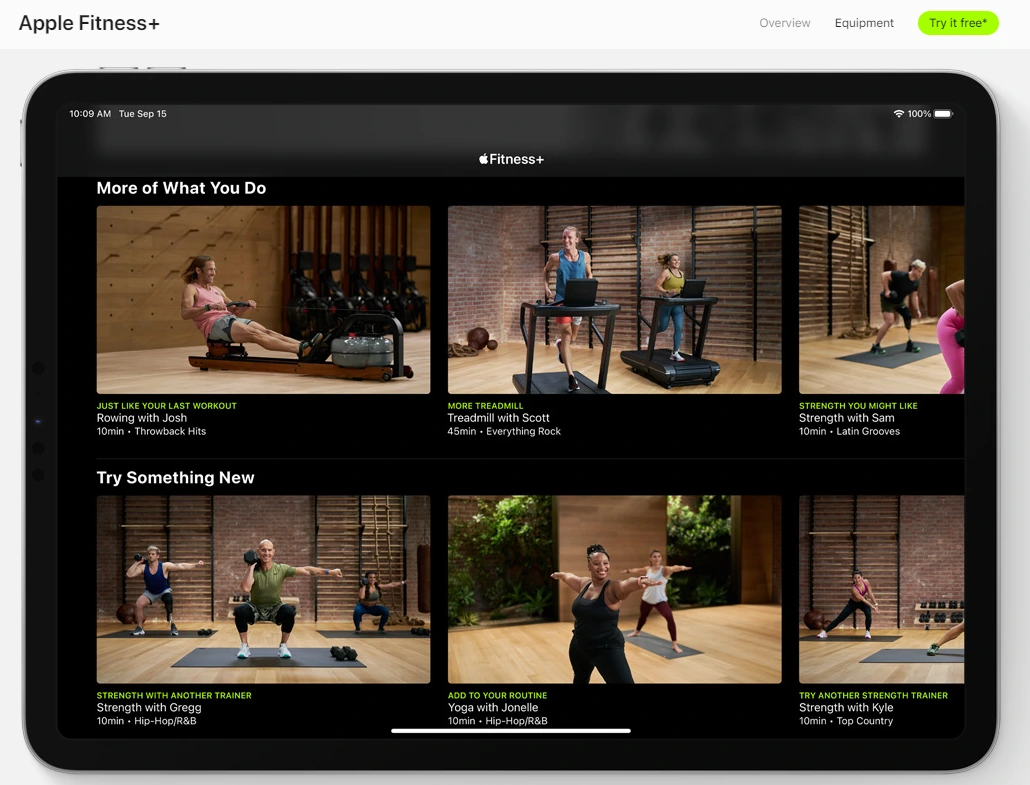The image size is (1030, 785).
Task: Click the Apple Fitness+ page title
Action: tap(89, 23)
